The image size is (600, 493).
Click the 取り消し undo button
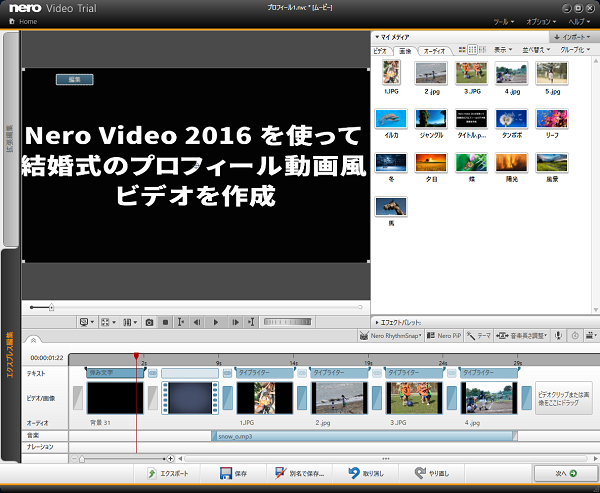point(366,473)
